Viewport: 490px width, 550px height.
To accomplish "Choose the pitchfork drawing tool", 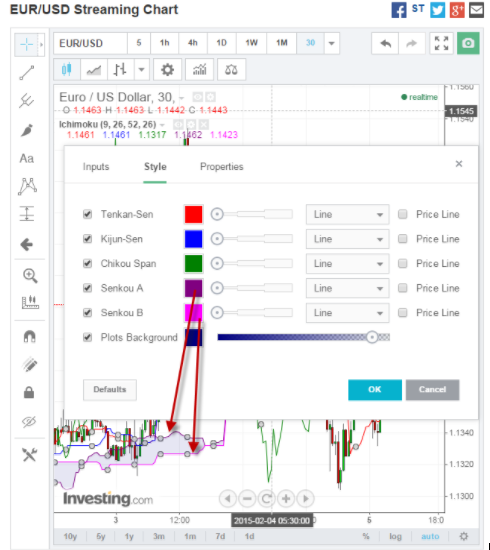I will 27,101.
